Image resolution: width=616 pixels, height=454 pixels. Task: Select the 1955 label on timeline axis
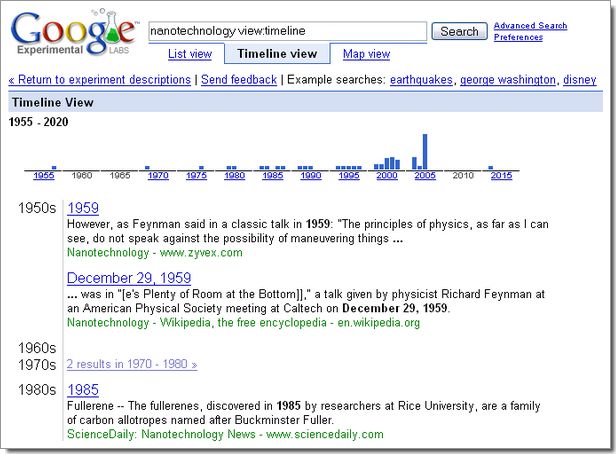tap(44, 175)
